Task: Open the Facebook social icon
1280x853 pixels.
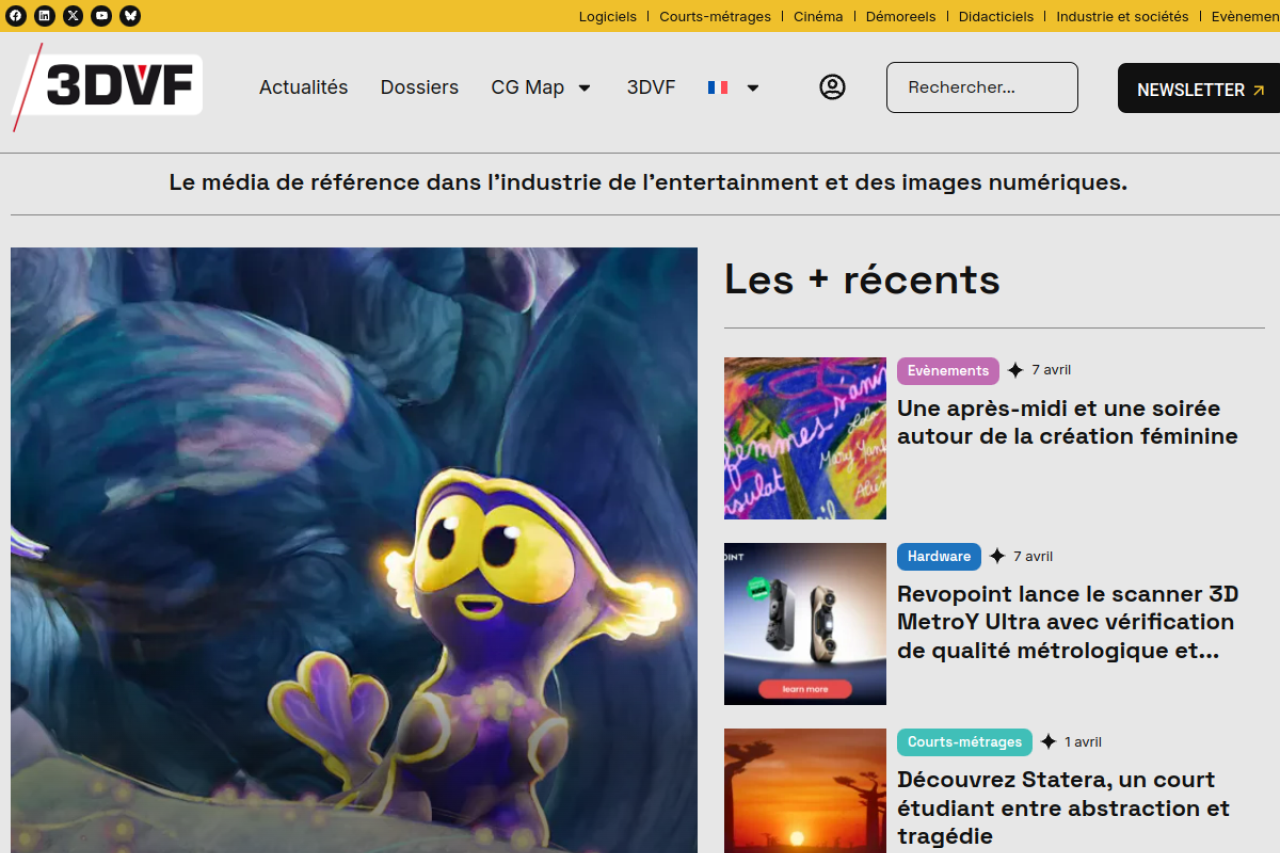Action: pyautogui.click(x=16, y=16)
